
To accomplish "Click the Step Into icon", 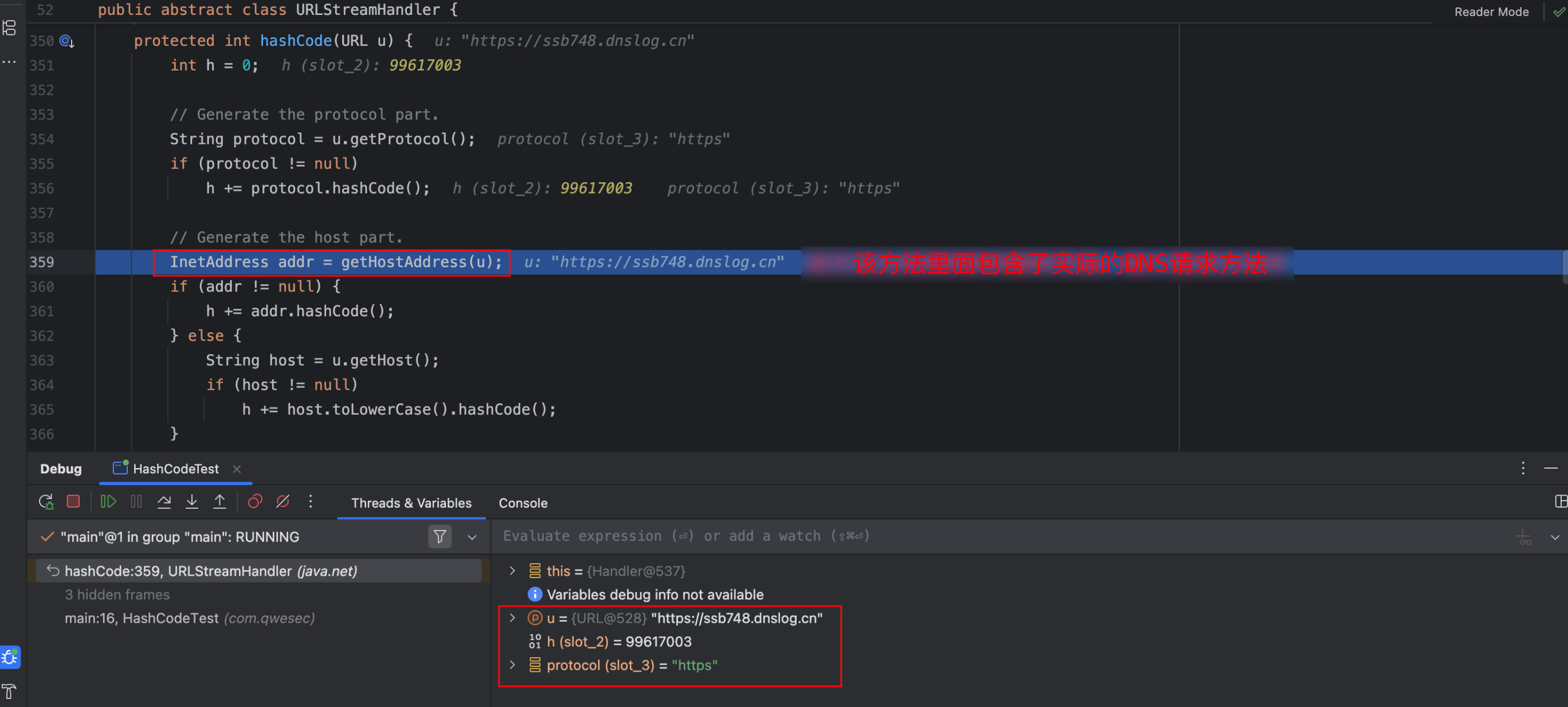I will pos(192,502).
